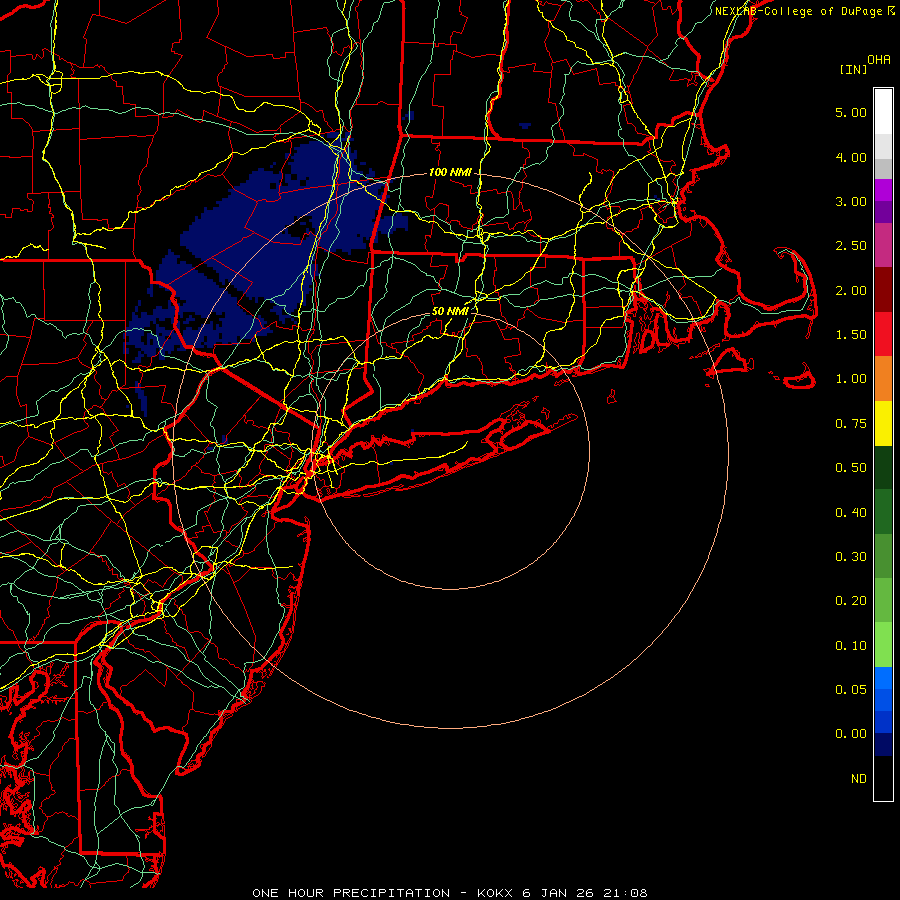Select the "0.40" legend value
The height and width of the screenshot is (900, 900).
851,513
